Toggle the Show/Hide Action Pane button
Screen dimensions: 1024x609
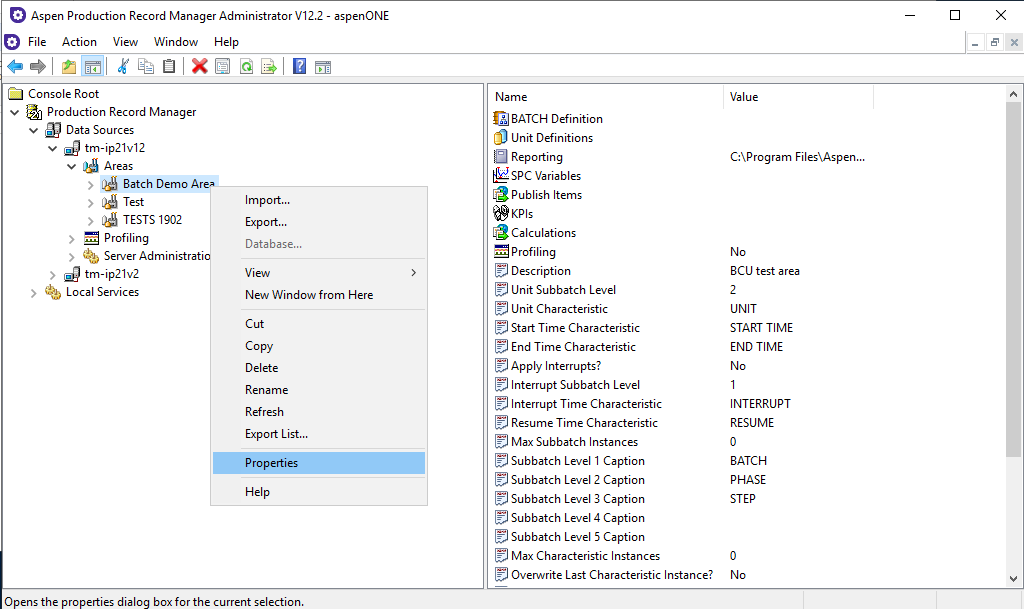coord(322,67)
